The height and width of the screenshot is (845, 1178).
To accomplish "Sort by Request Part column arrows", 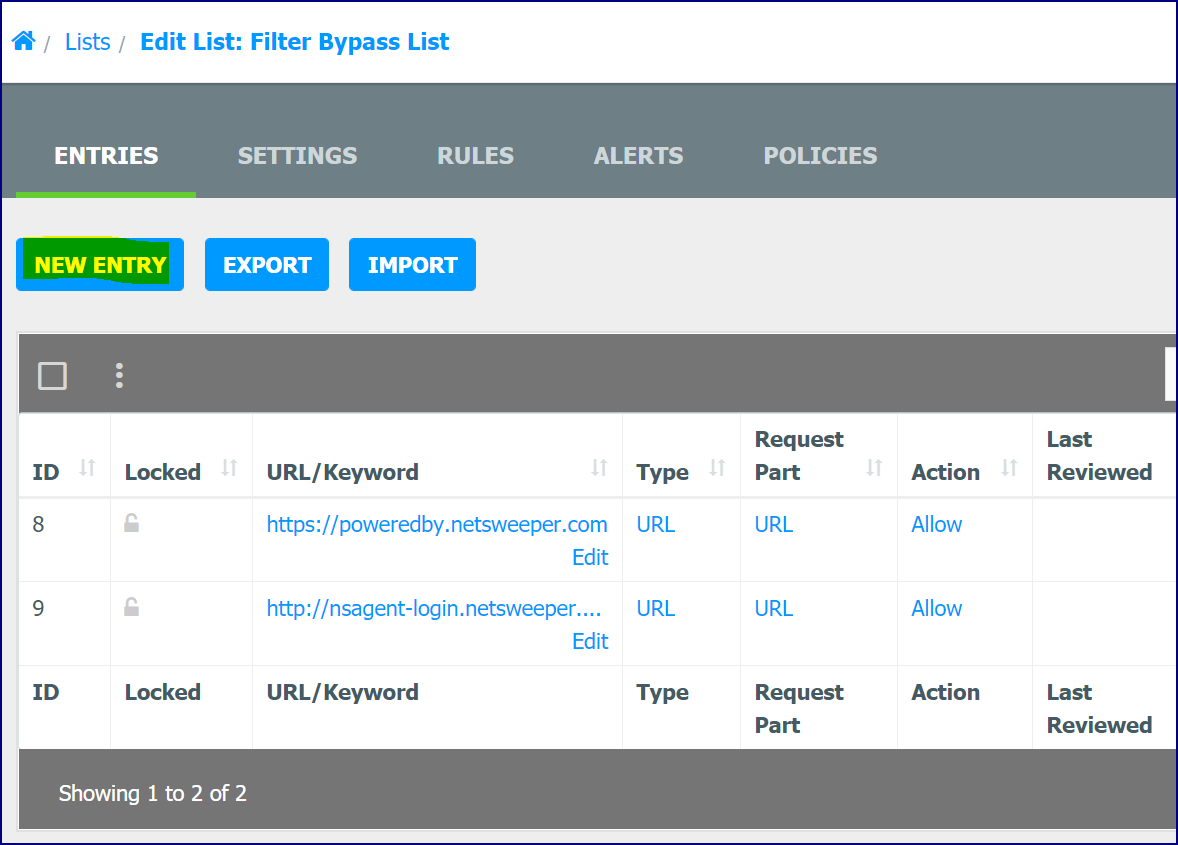I will 874,468.
